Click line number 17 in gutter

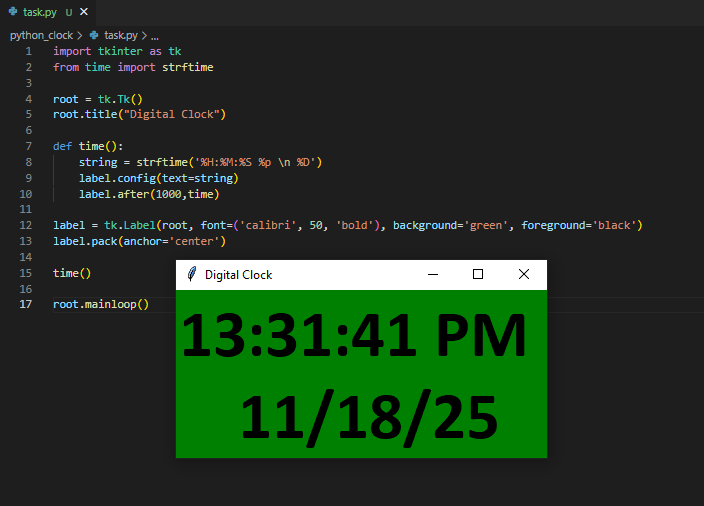[x=26, y=304]
